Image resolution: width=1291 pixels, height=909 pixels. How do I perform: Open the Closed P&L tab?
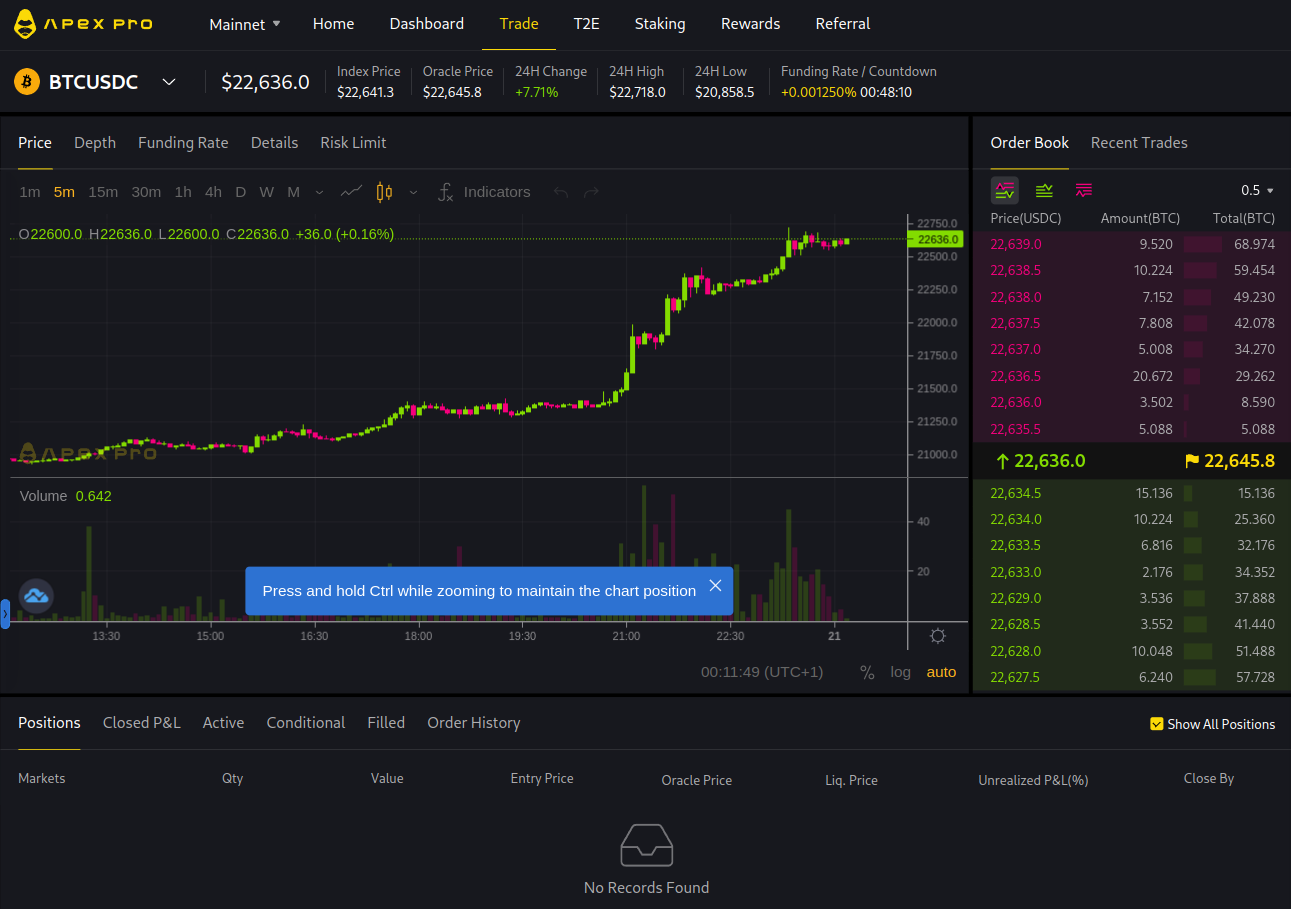point(142,723)
